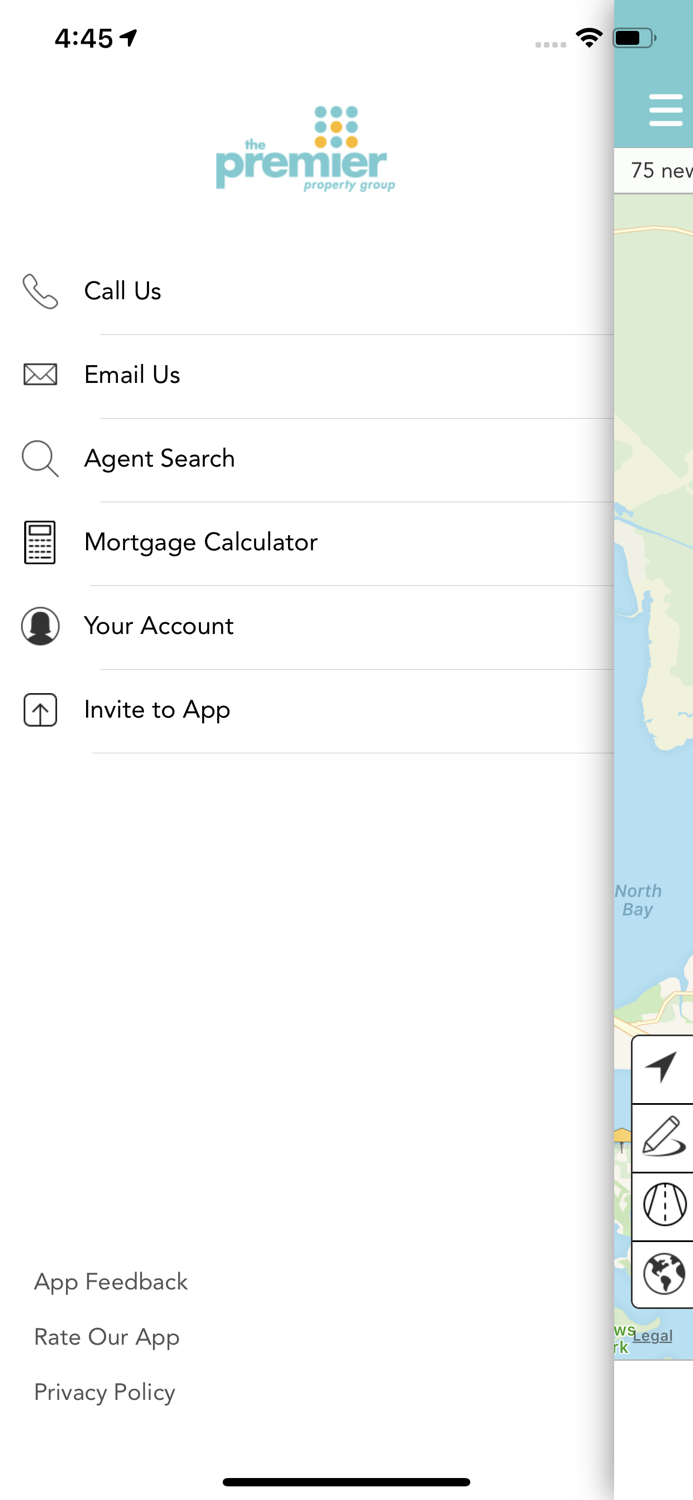The width and height of the screenshot is (693, 1500).
Task: Click the share icon beside Invite to App
Action: pyautogui.click(x=40, y=709)
